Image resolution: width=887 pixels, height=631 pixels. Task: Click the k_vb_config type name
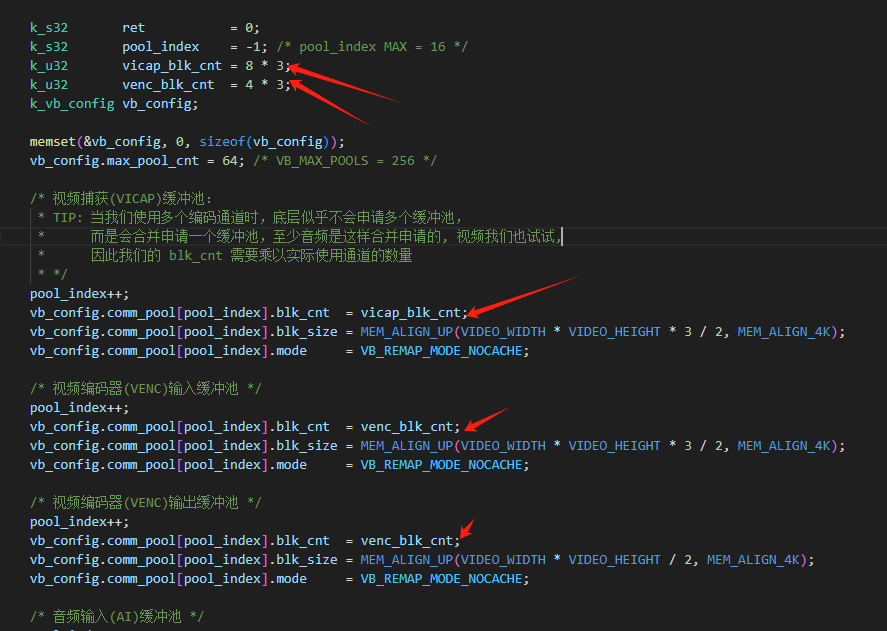point(72,104)
